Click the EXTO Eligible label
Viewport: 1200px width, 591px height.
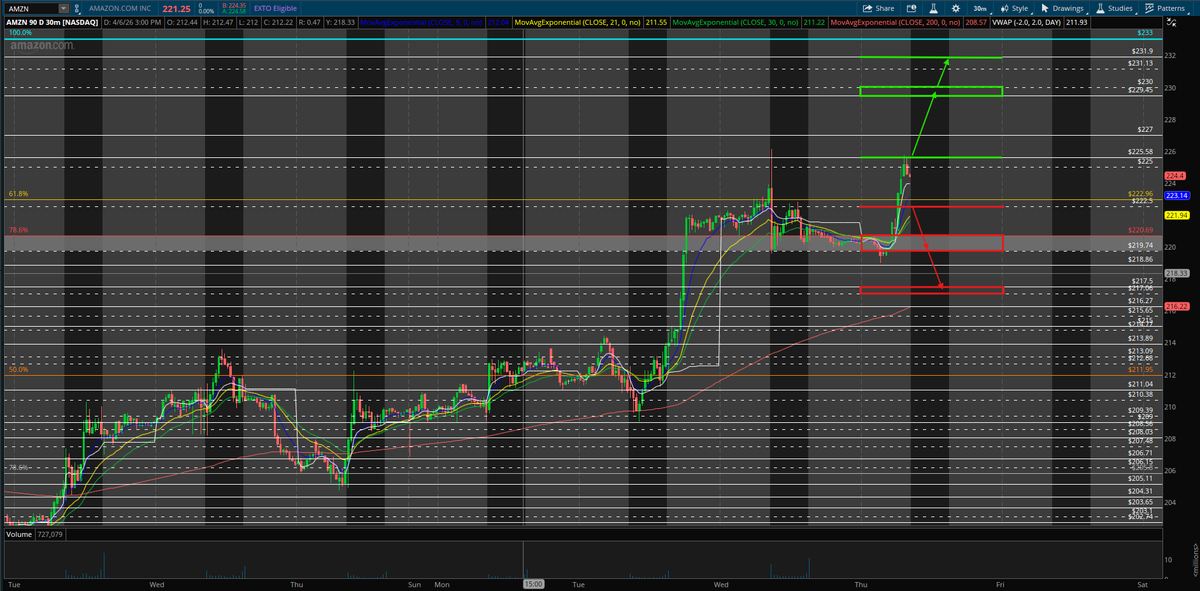[275, 8]
